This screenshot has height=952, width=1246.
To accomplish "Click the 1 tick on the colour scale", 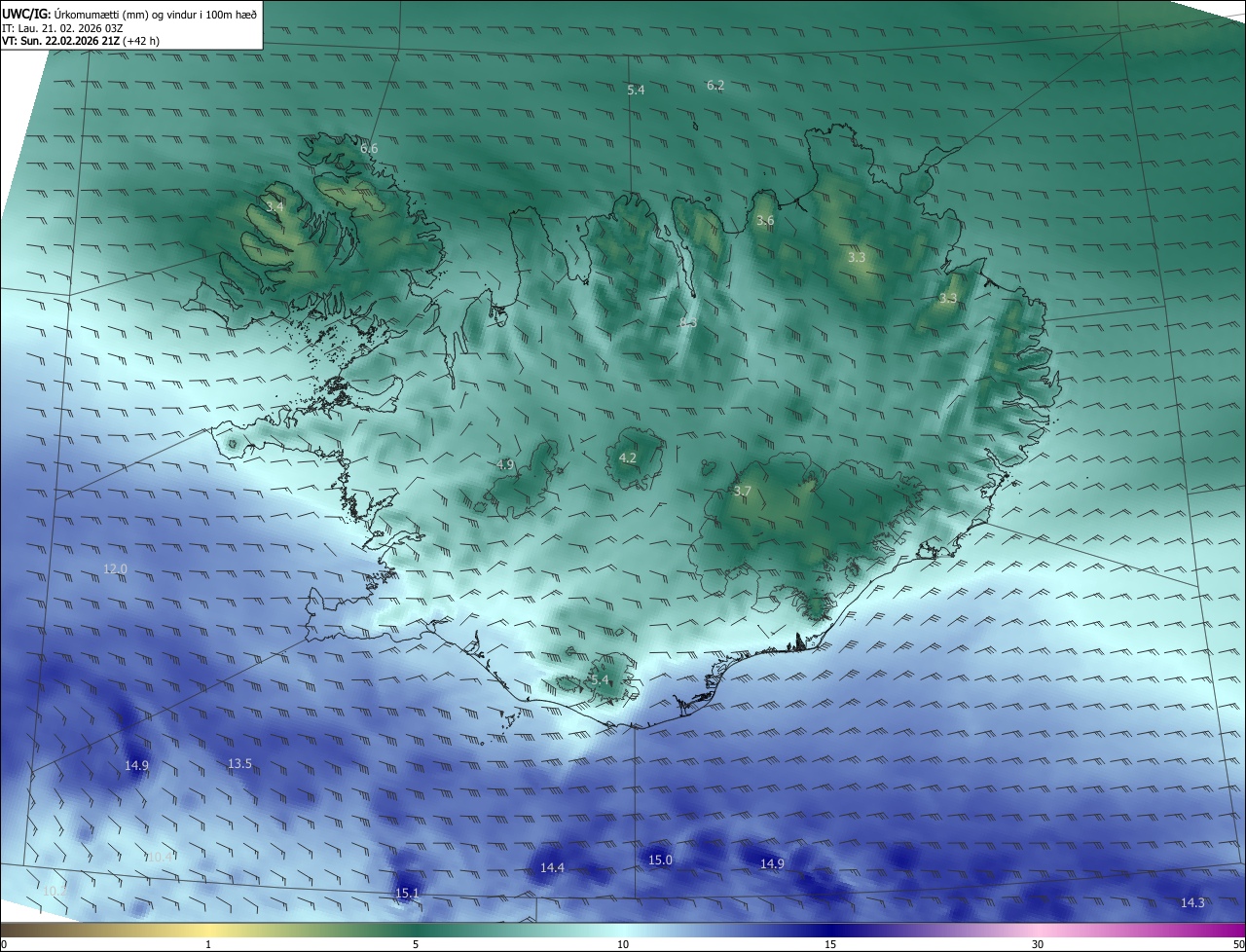I will [x=208, y=945].
